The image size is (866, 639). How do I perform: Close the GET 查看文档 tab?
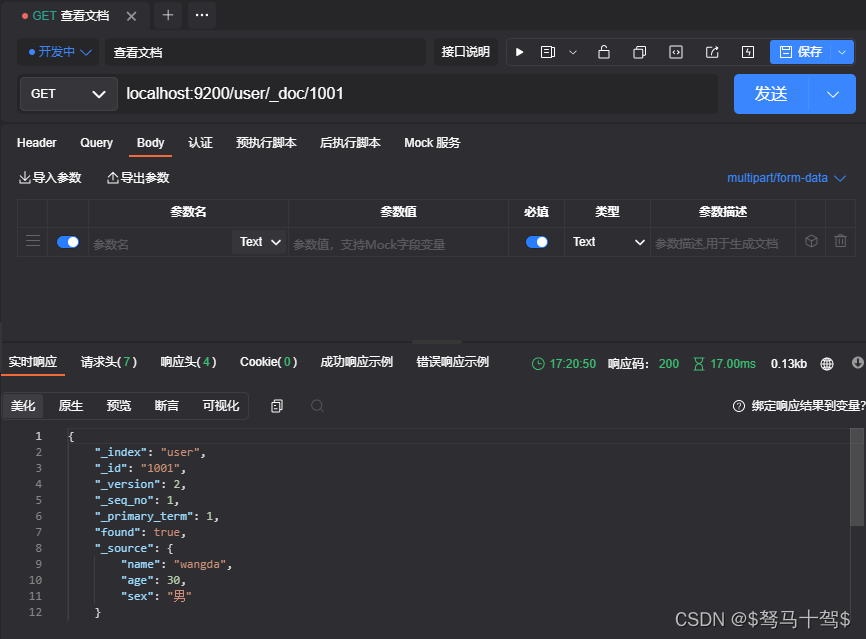131,16
